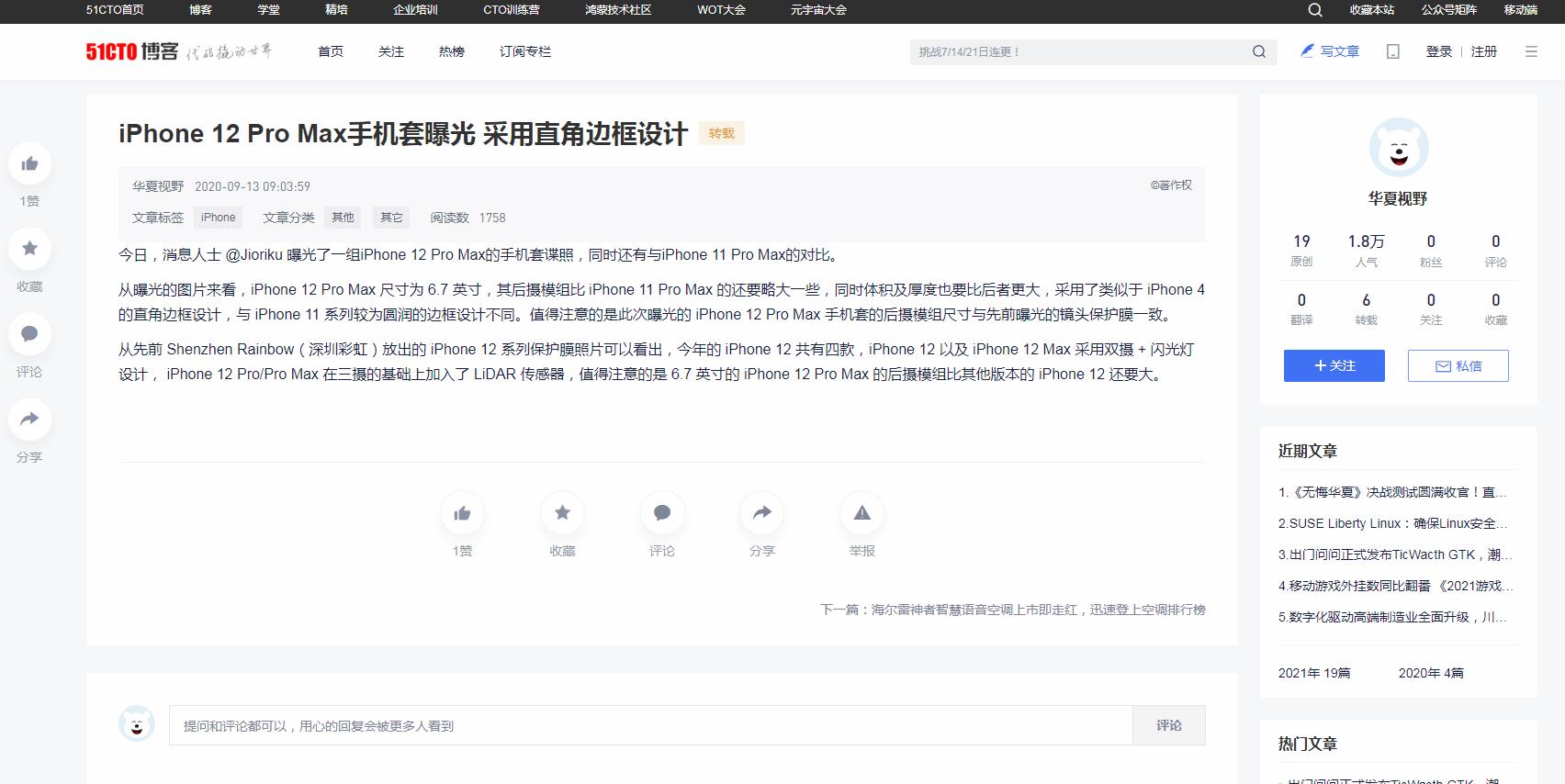
Task: Open WOT大会 in top bar
Action: (x=721, y=10)
